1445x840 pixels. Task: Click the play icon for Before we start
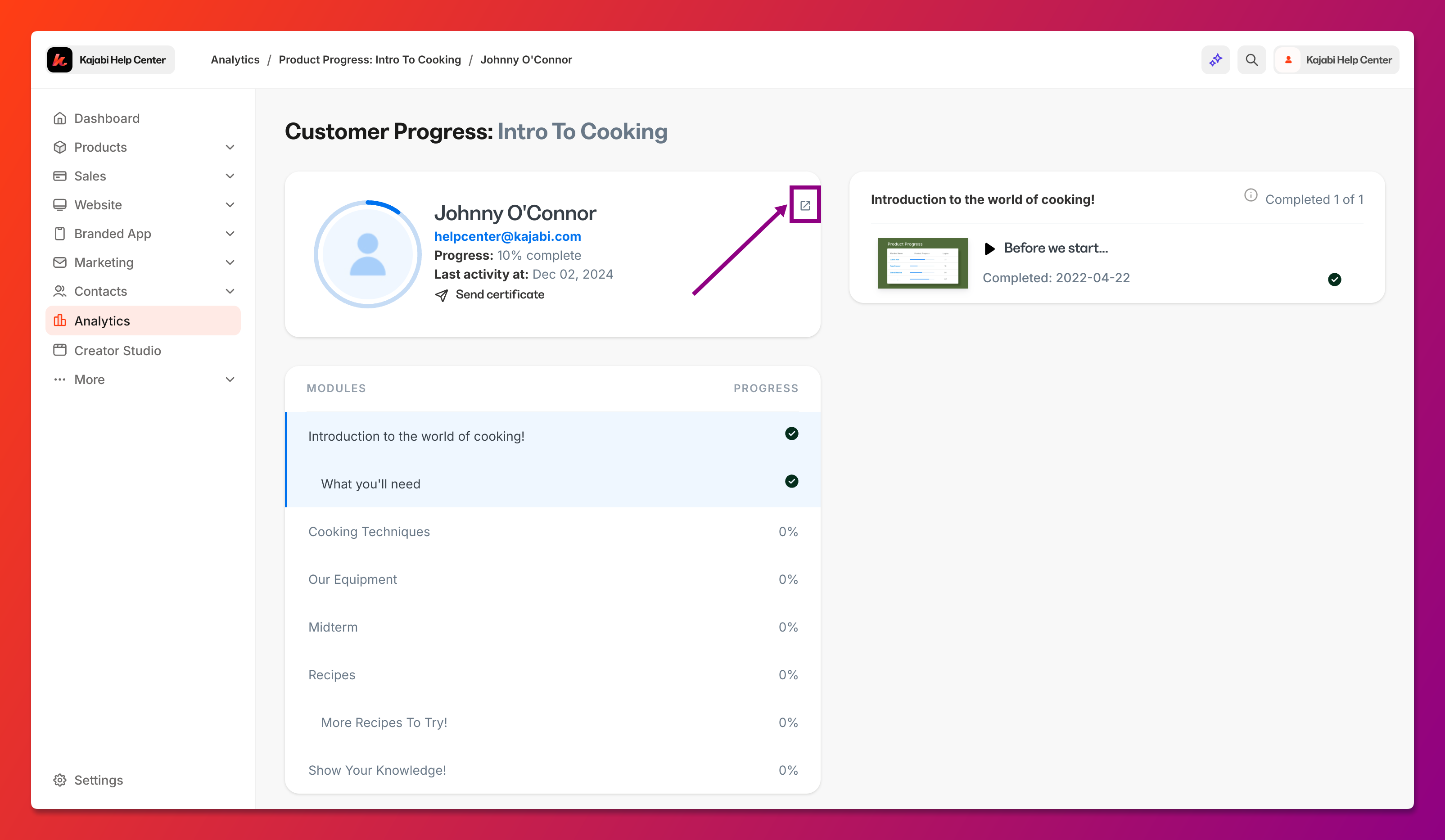point(989,248)
